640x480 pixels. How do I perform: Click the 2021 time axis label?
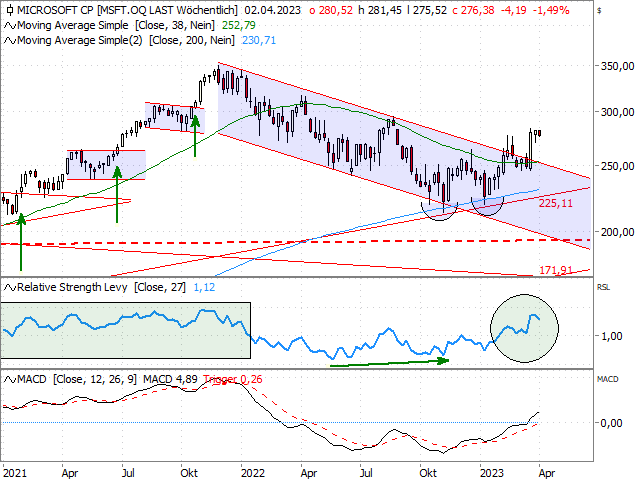pos(15,473)
